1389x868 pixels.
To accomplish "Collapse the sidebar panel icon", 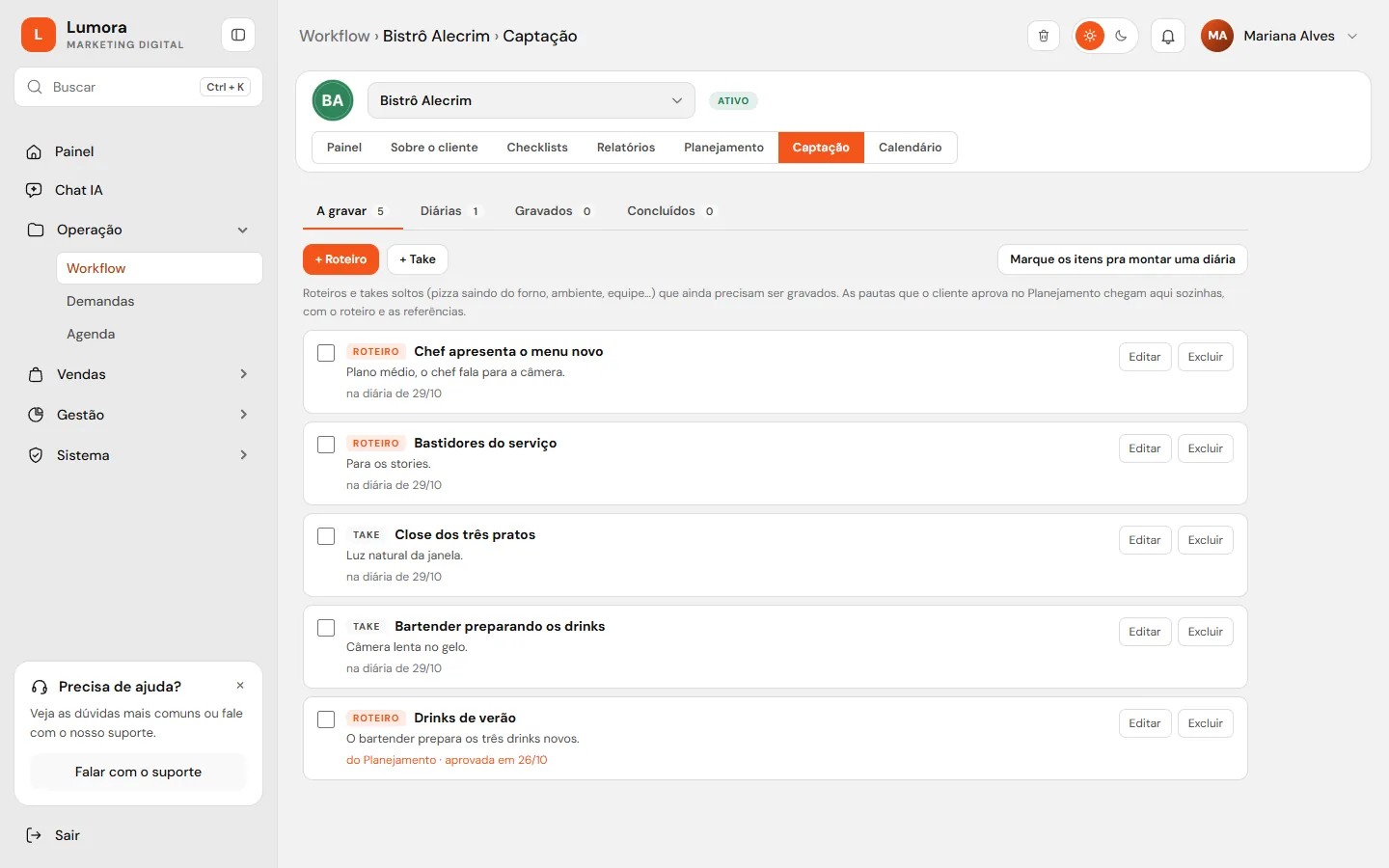I will pyautogui.click(x=238, y=35).
